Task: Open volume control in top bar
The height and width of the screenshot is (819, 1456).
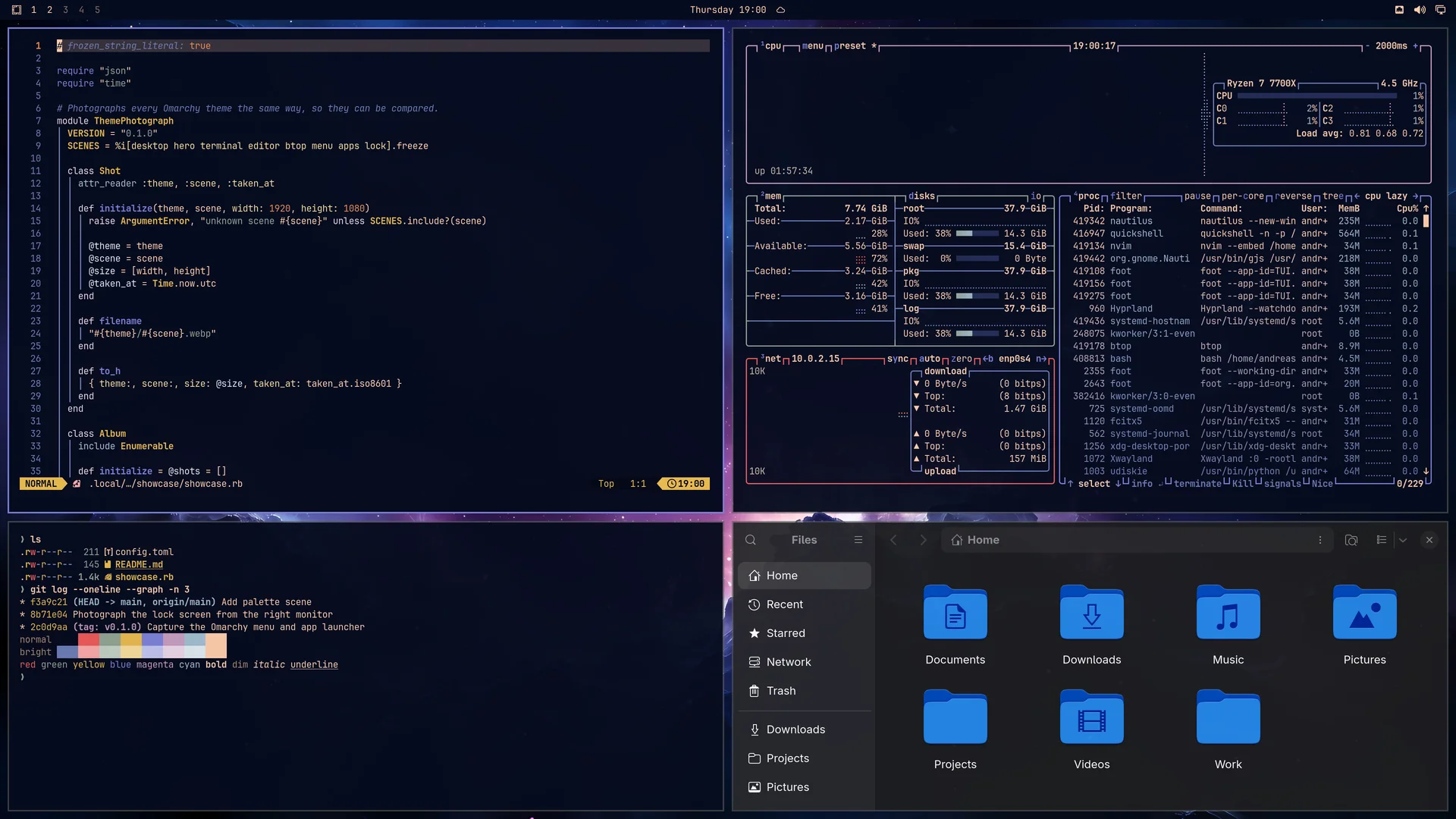Action: point(1419,10)
